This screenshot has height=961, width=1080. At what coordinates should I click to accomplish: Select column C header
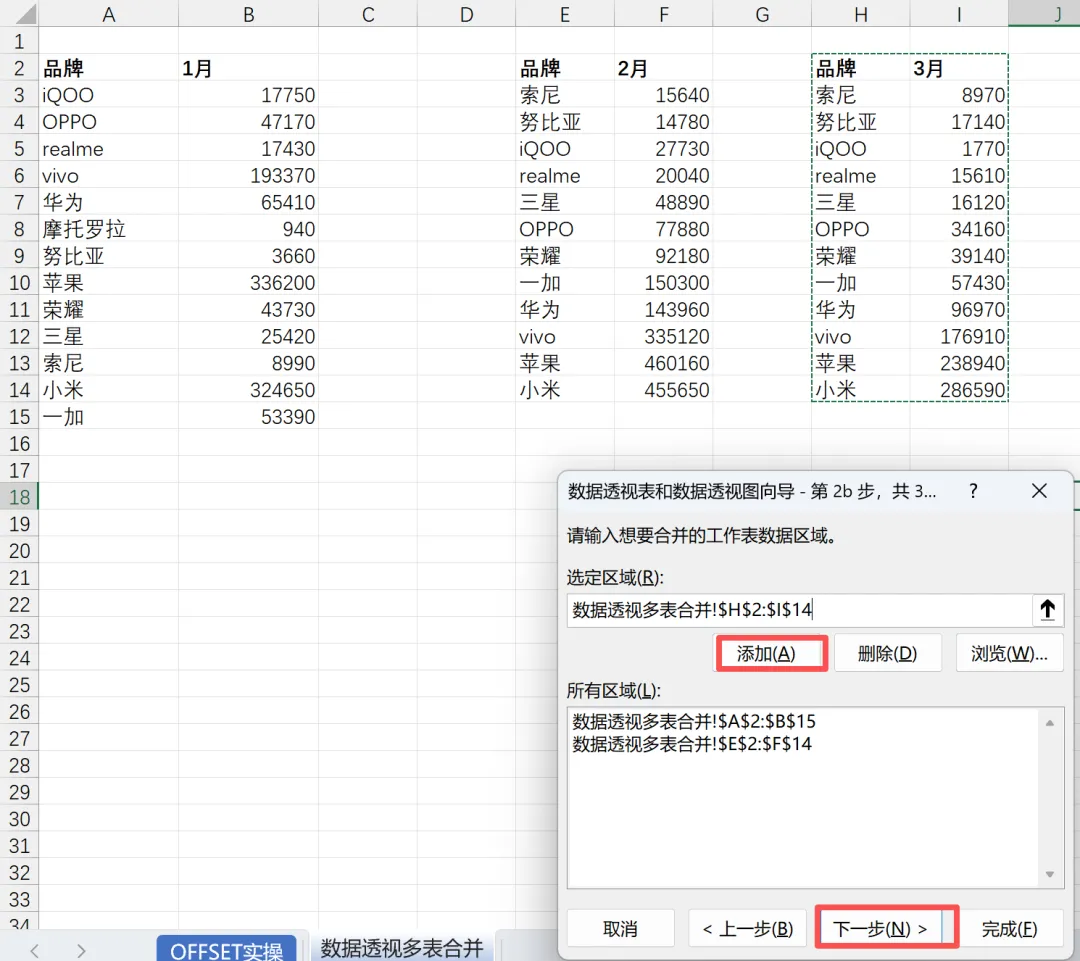click(x=368, y=14)
